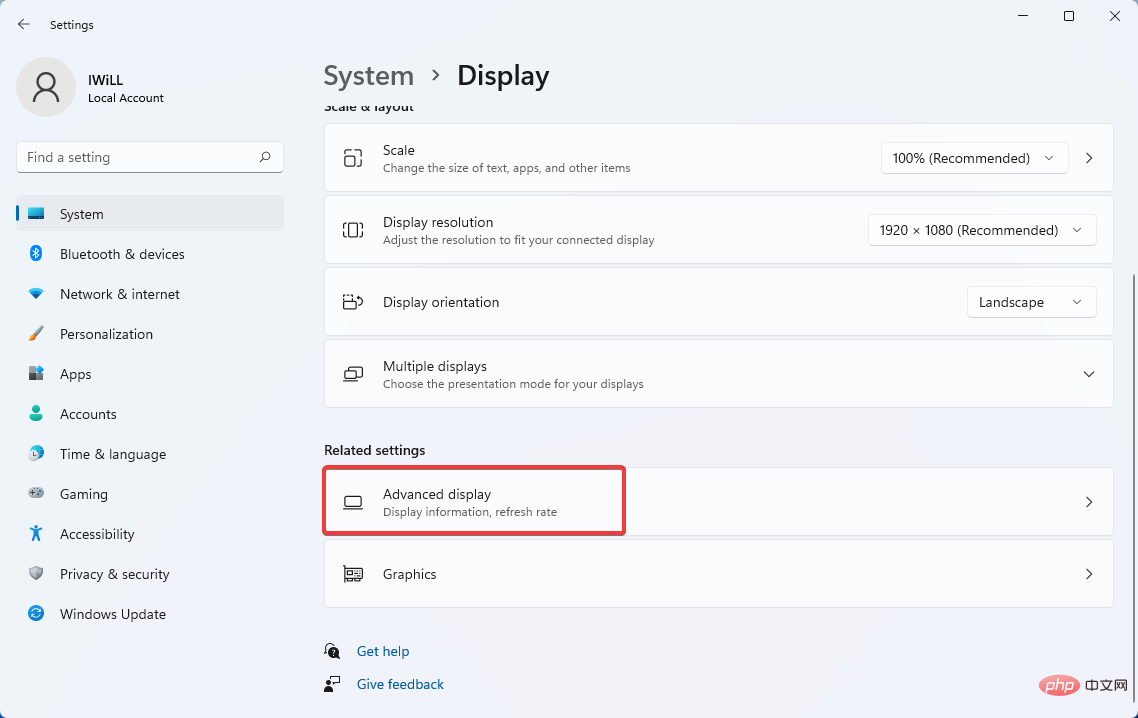Open the Advanced display setting

pyautogui.click(x=719, y=502)
